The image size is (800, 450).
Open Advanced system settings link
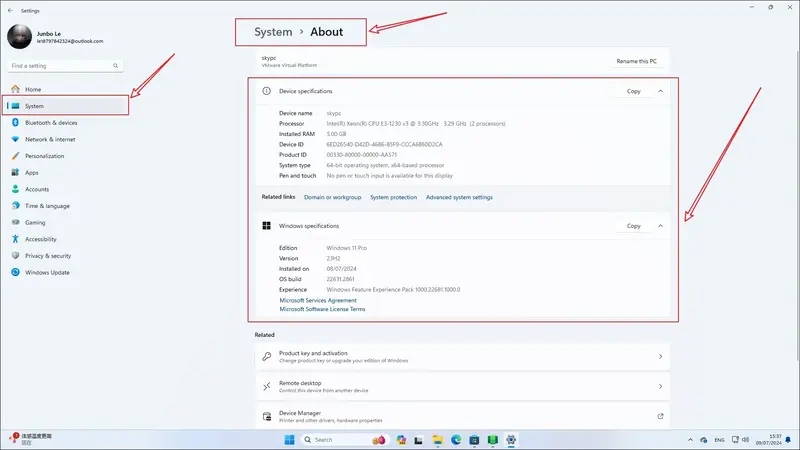tap(459, 197)
